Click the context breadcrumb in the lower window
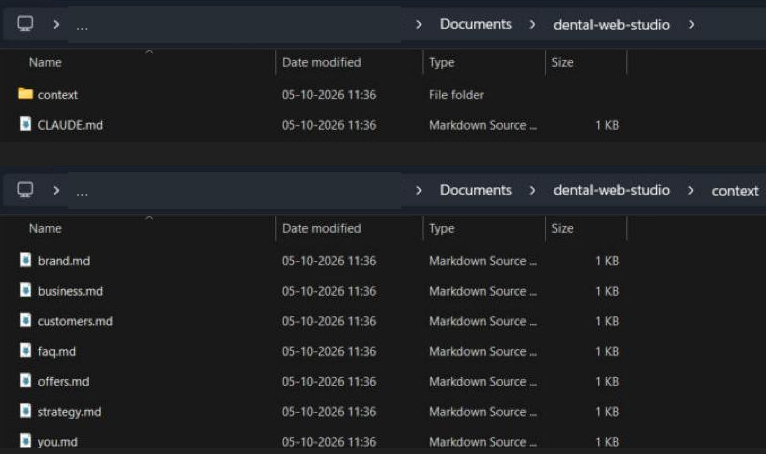 click(735, 191)
